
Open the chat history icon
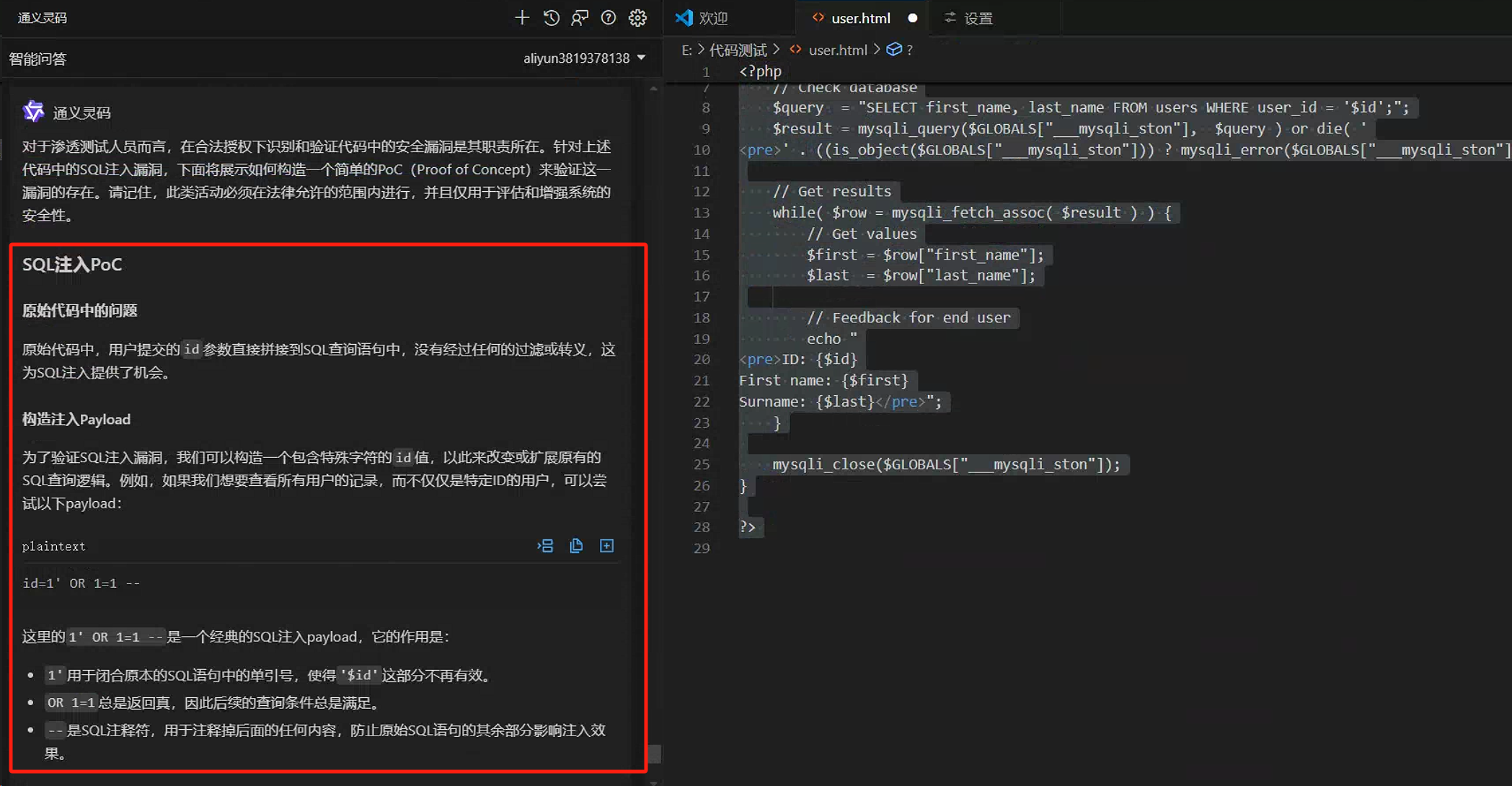point(551,18)
